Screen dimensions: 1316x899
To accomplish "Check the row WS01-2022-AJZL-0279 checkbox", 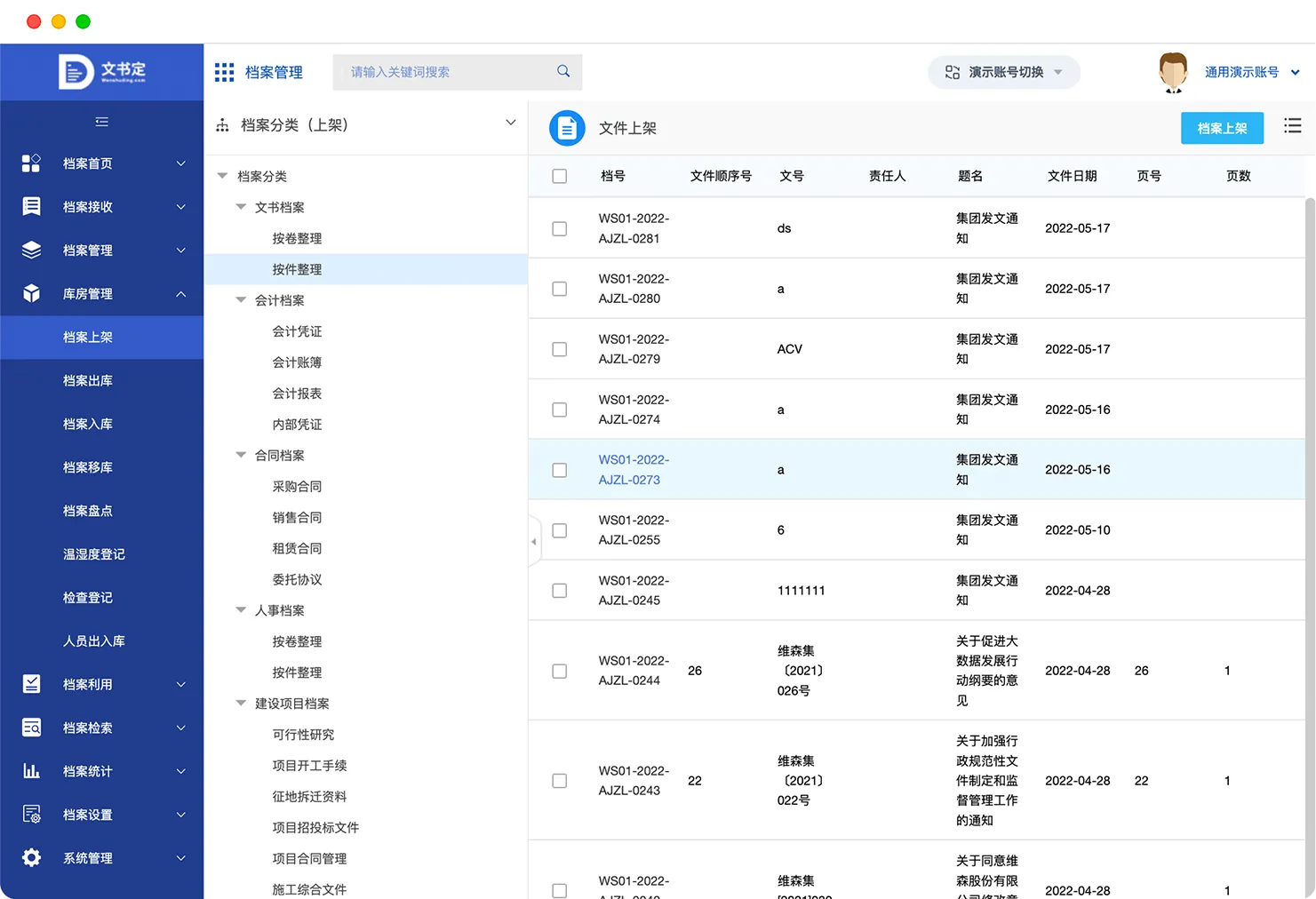I will point(560,349).
